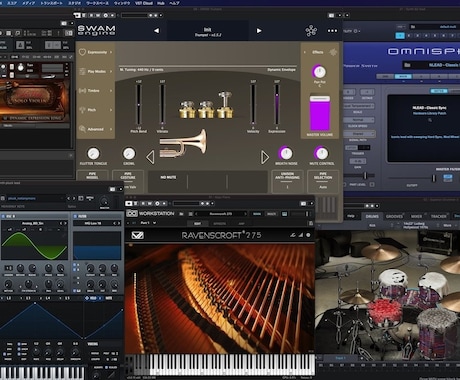Open the Signal Path dropdown in Omnisphere
The image size is (460, 380).
[359, 134]
